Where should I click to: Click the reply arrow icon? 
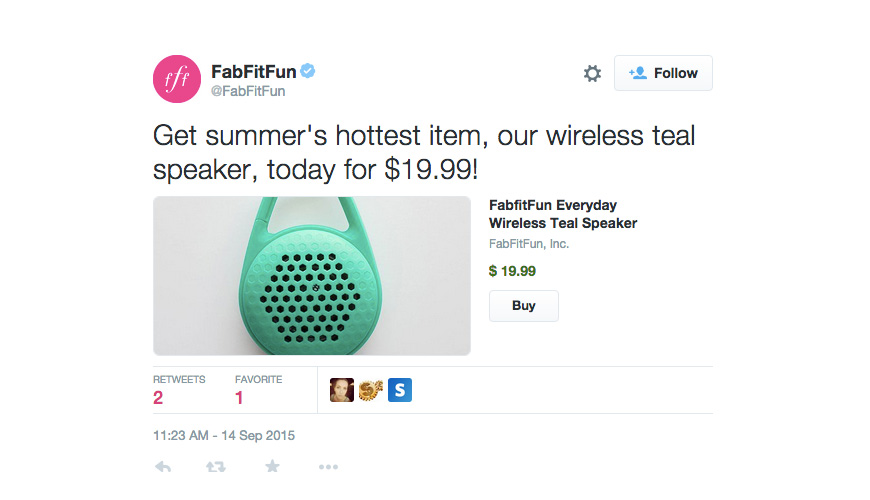[x=163, y=467]
